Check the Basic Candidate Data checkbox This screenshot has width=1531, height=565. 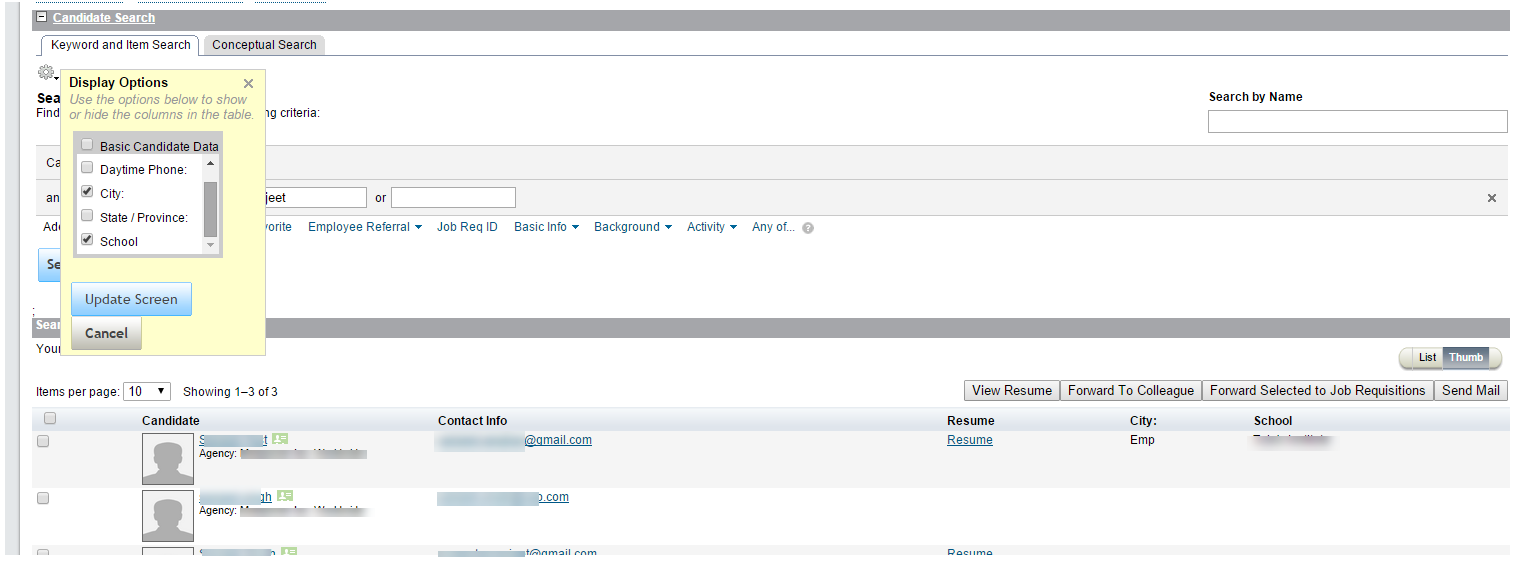(x=87, y=145)
